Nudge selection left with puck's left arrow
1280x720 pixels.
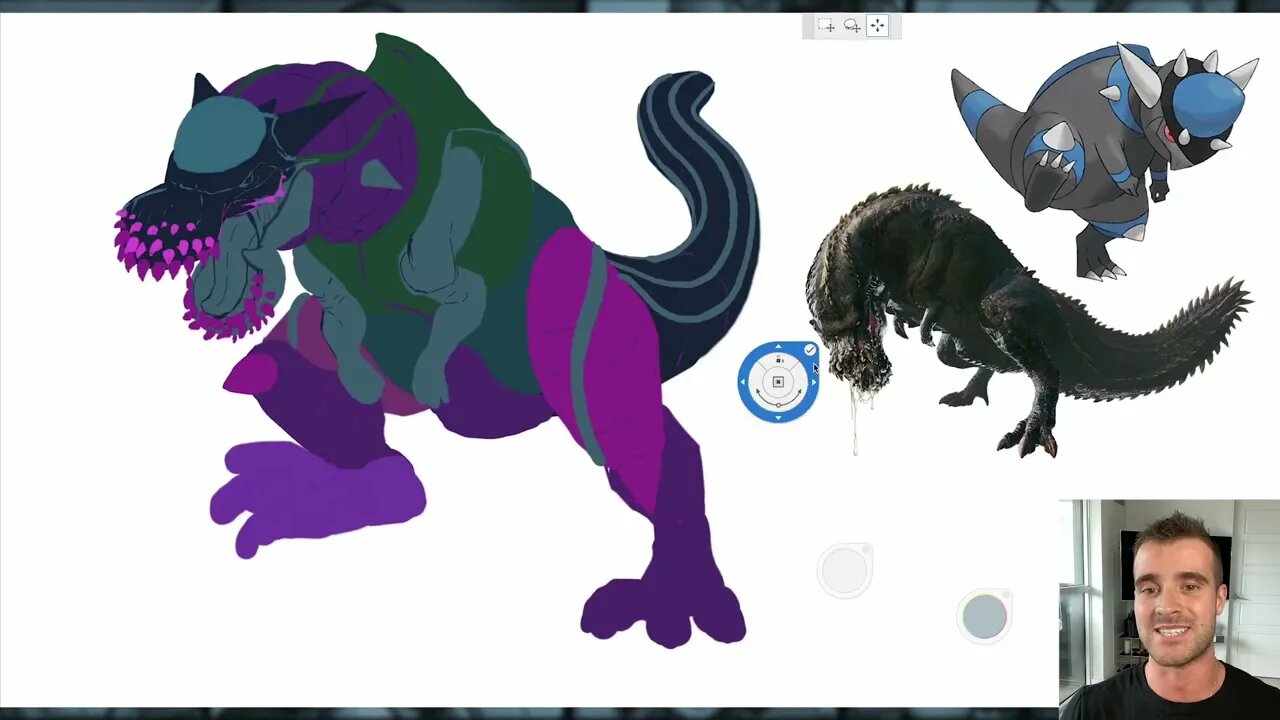pyautogui.click(x=743, y=382)
